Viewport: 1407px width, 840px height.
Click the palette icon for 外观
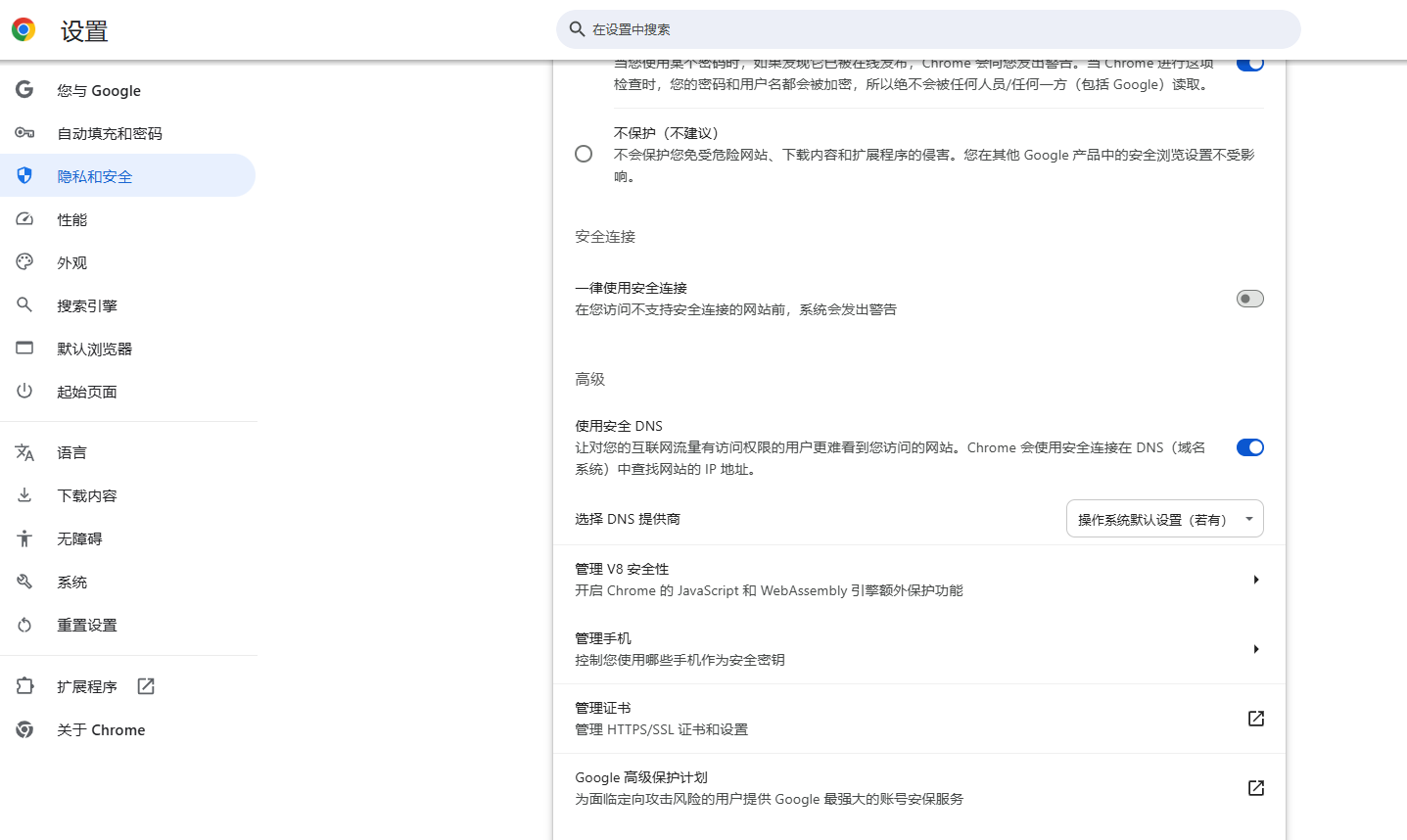24,262
